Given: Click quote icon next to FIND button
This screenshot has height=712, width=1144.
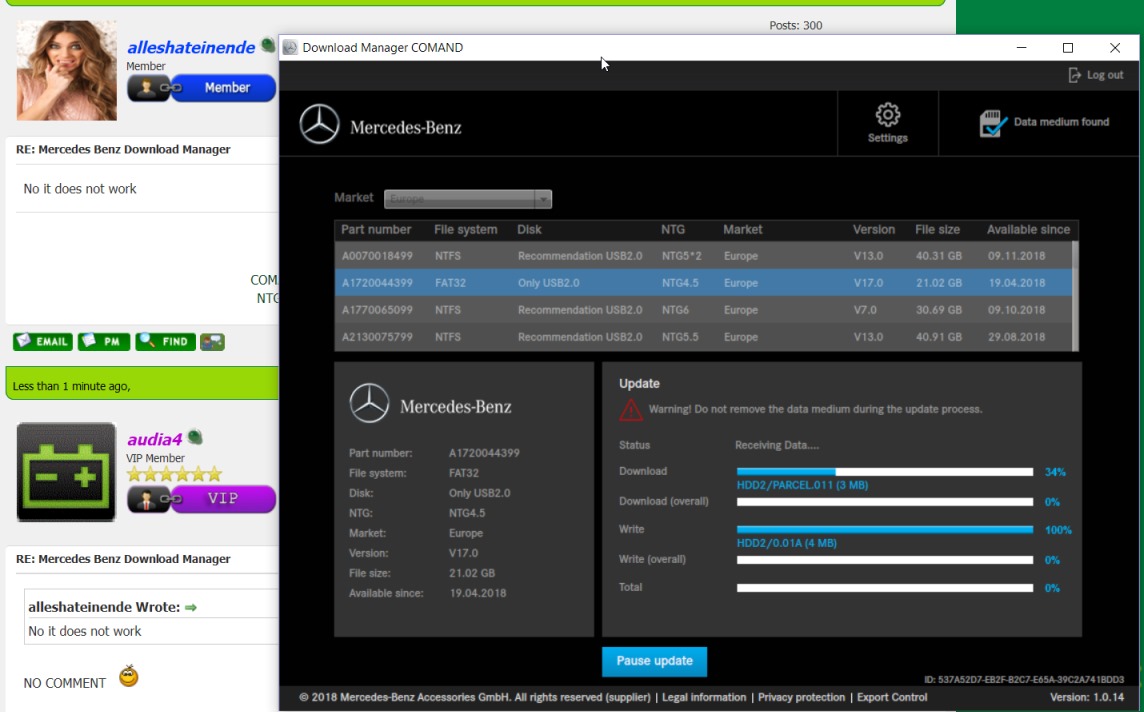Looking at the screenshot, I should (212, 341).
